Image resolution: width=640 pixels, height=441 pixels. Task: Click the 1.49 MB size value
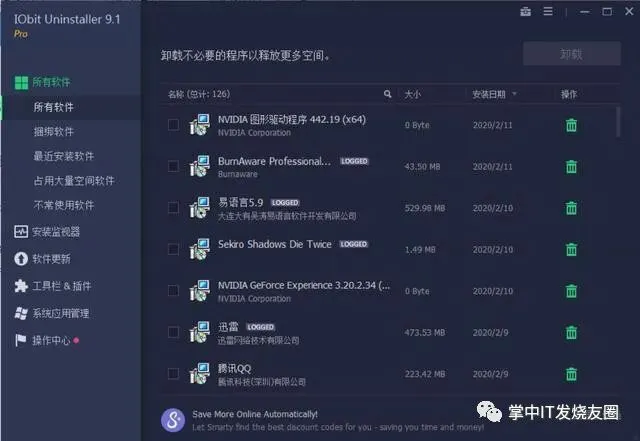[x=420, y=249]
